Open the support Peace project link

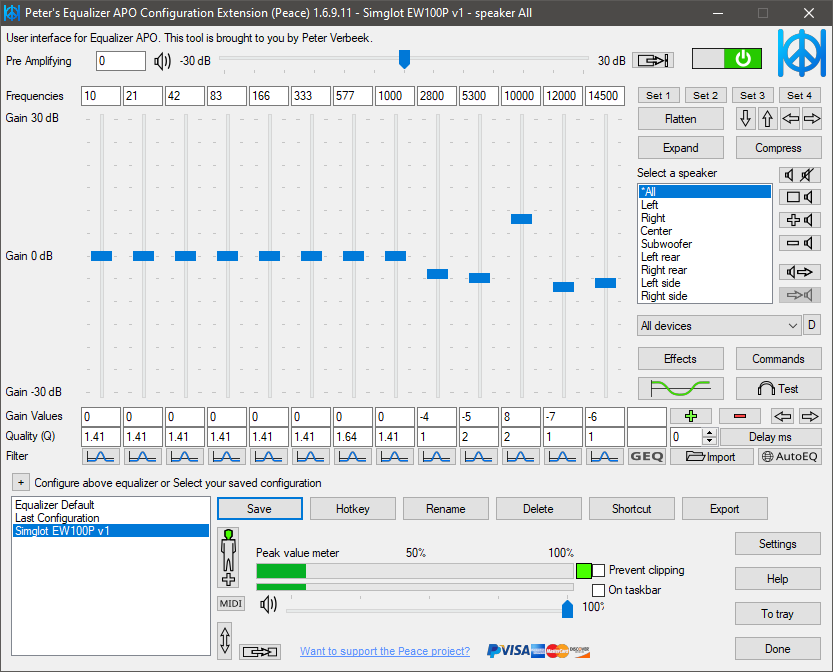pyautogui.click(x=385, y=651)
